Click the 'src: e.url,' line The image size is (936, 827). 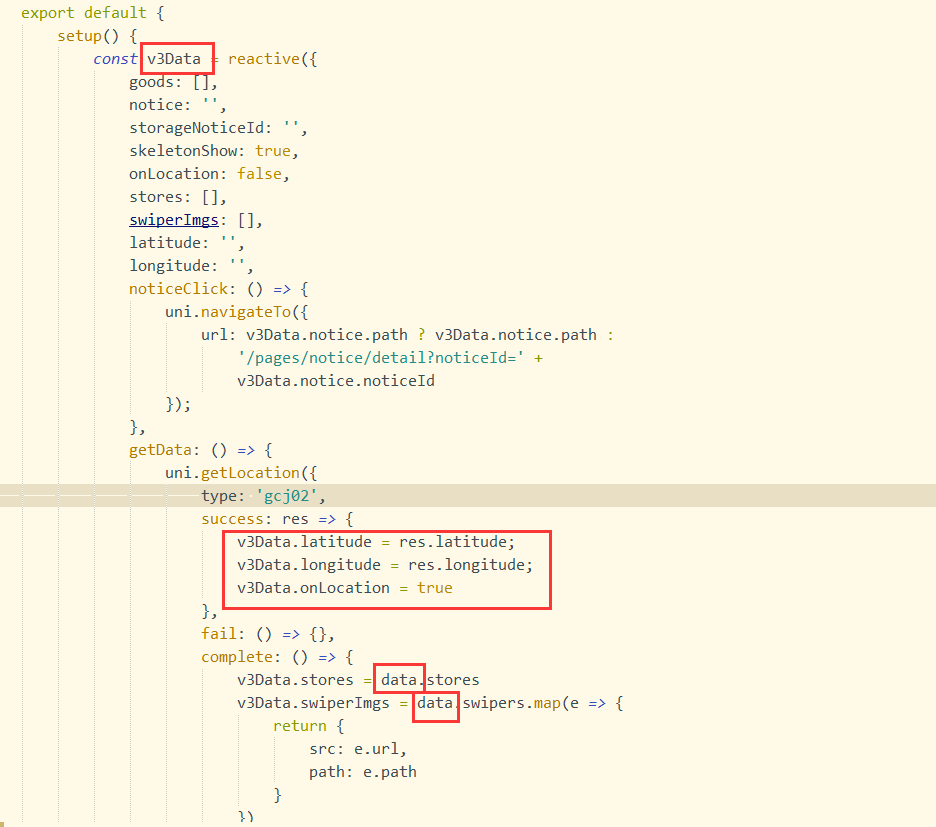point(358,749)
